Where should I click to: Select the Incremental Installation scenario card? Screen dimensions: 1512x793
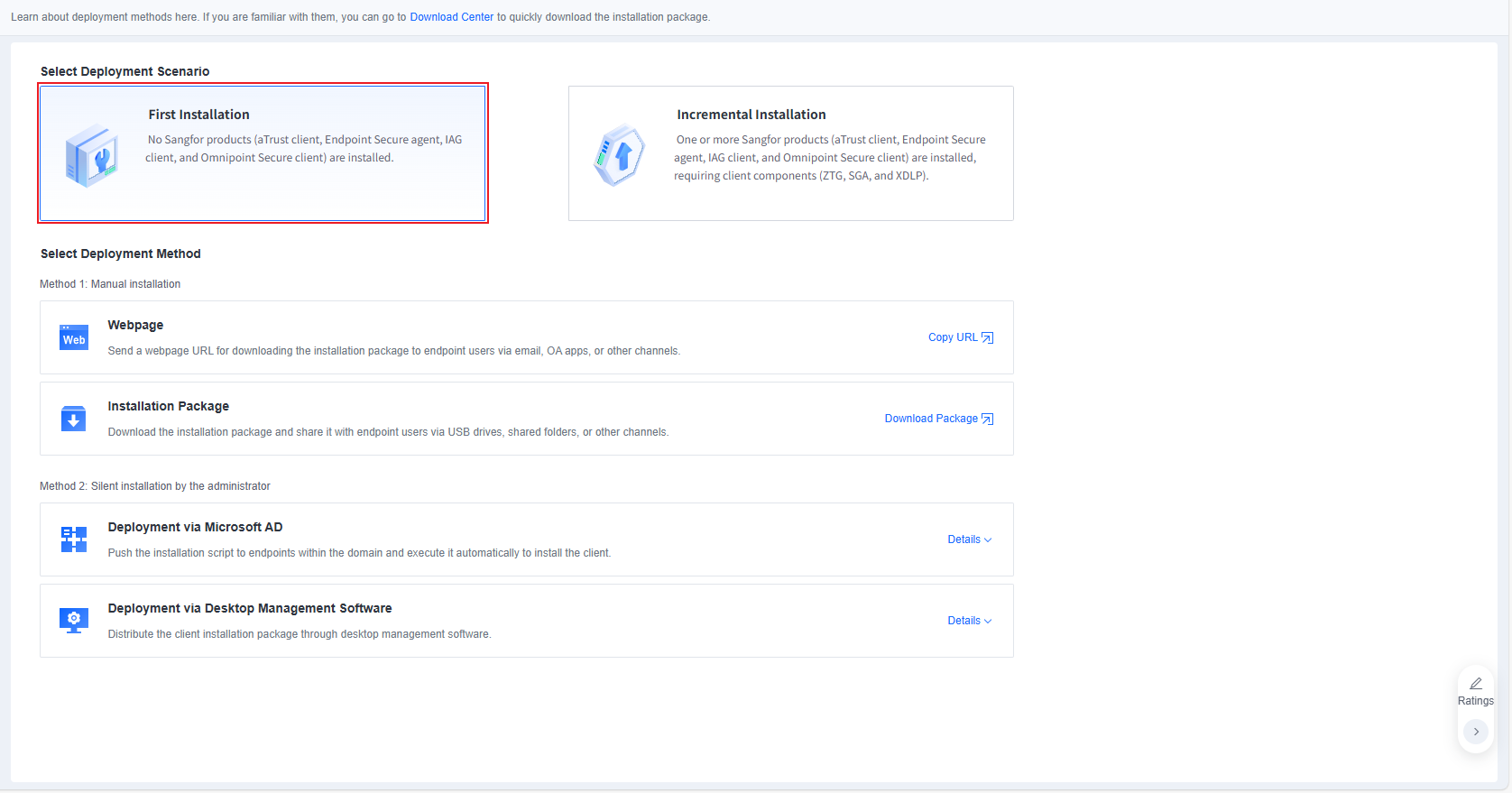[x=791, y=153]
